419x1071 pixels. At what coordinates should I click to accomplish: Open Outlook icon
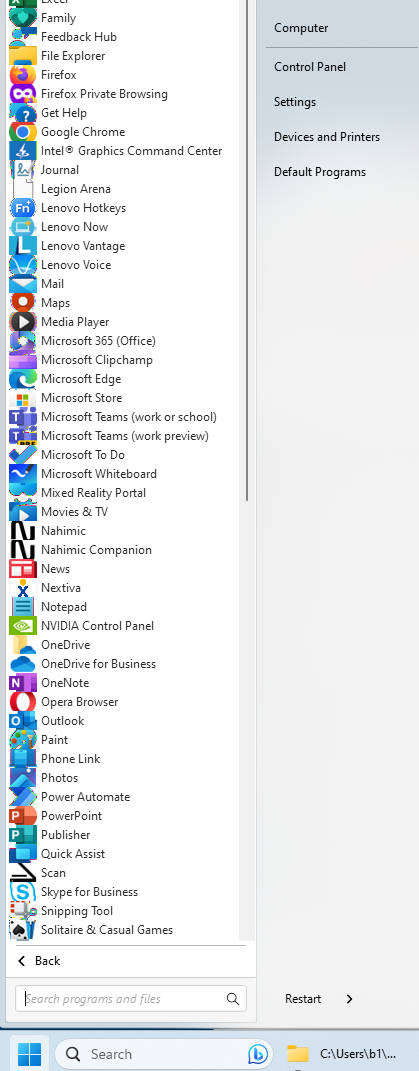coord(23,721)
